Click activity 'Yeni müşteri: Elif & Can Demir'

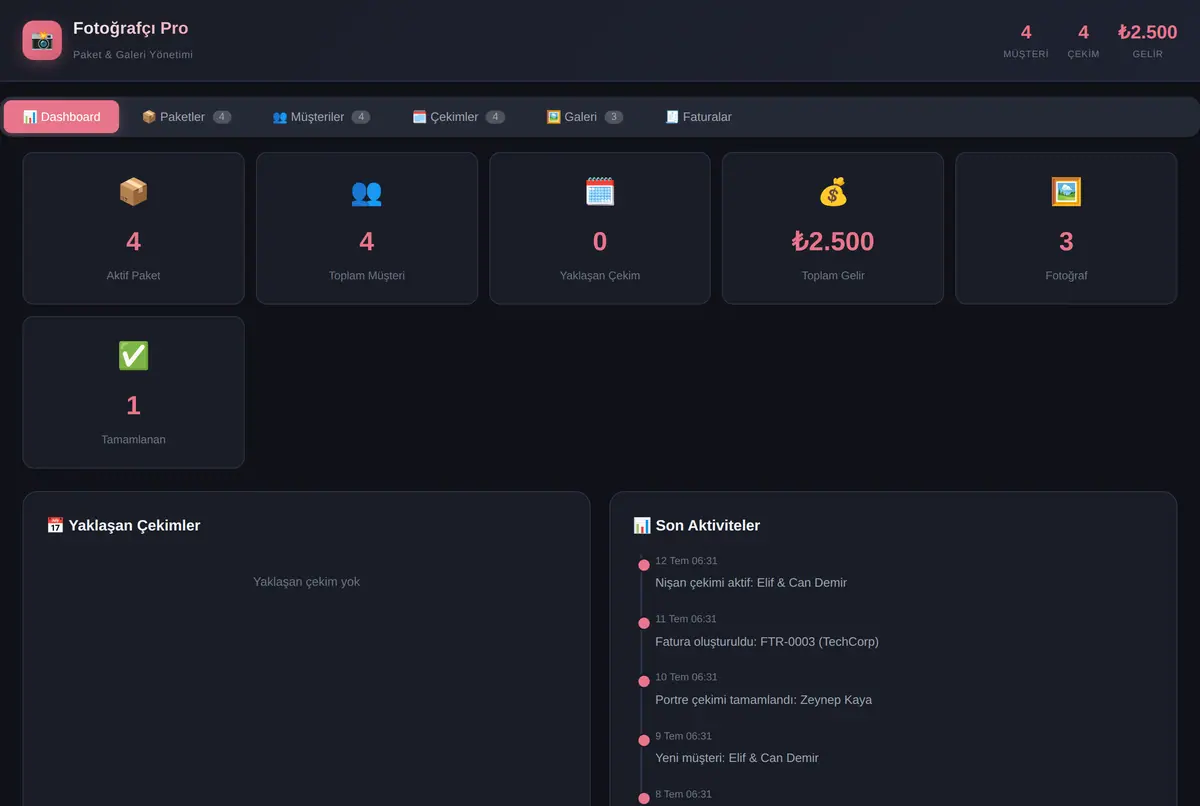[x=737, y=757]
